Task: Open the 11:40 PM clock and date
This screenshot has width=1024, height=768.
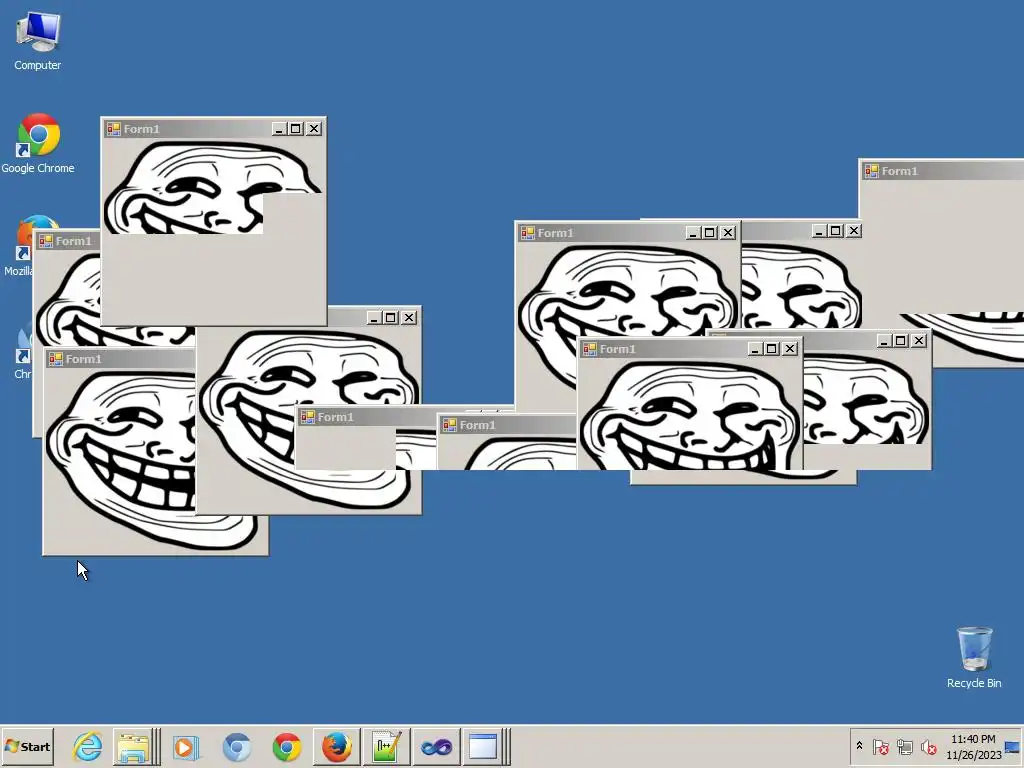Action: point(973,746)
